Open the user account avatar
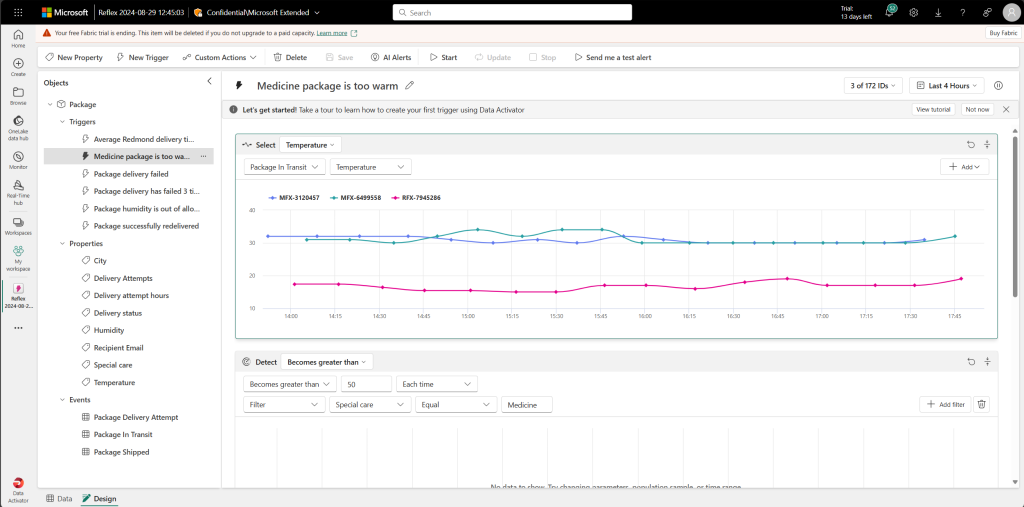This screenshot has height=507, width=1024. pos(1010,12)
